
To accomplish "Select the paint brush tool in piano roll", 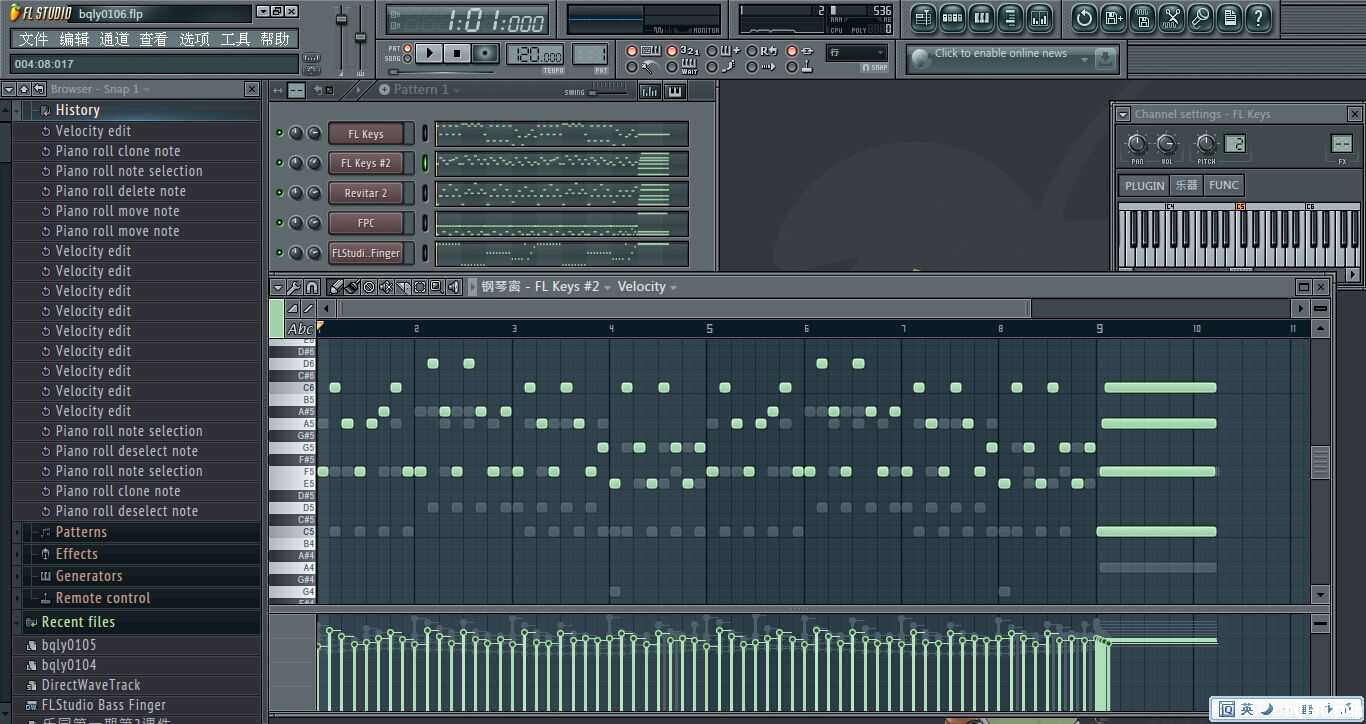I will pyautogui.click(x=352, y=287).
